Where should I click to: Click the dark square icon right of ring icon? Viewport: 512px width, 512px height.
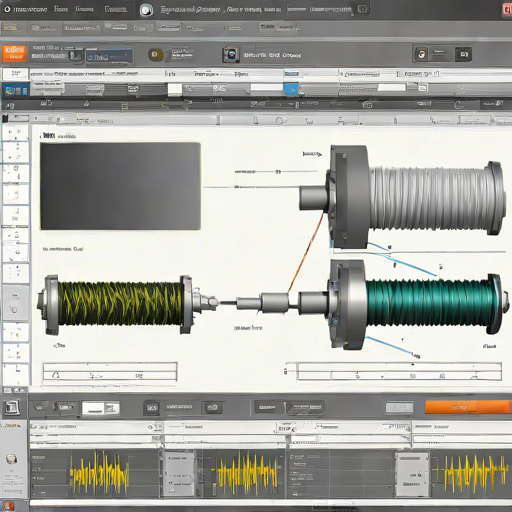[x=463, y=54]
